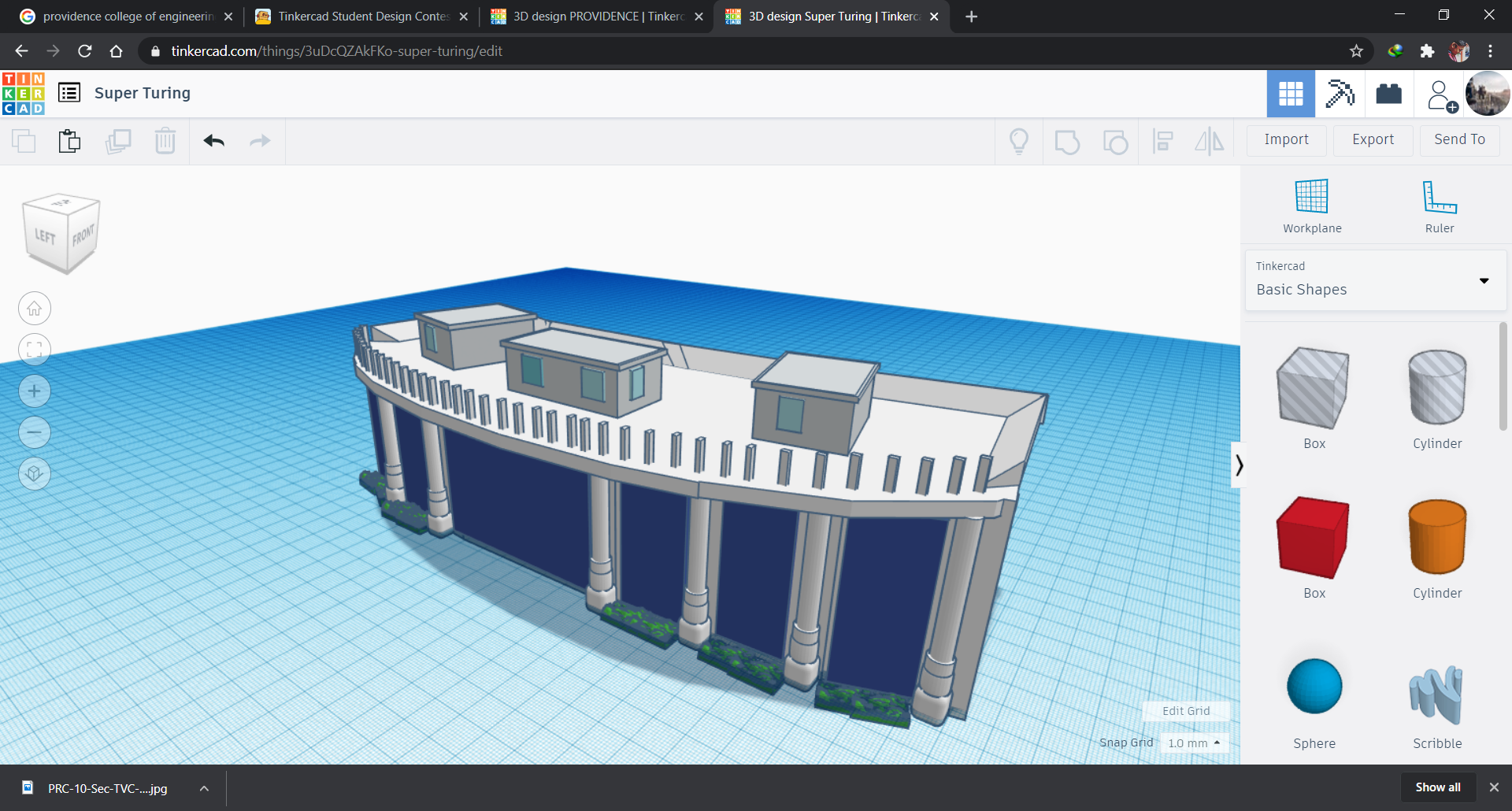Open the Tinkercad logo home link
The height and width of the screenshot is (811, 1512).
tap(24, 94)
